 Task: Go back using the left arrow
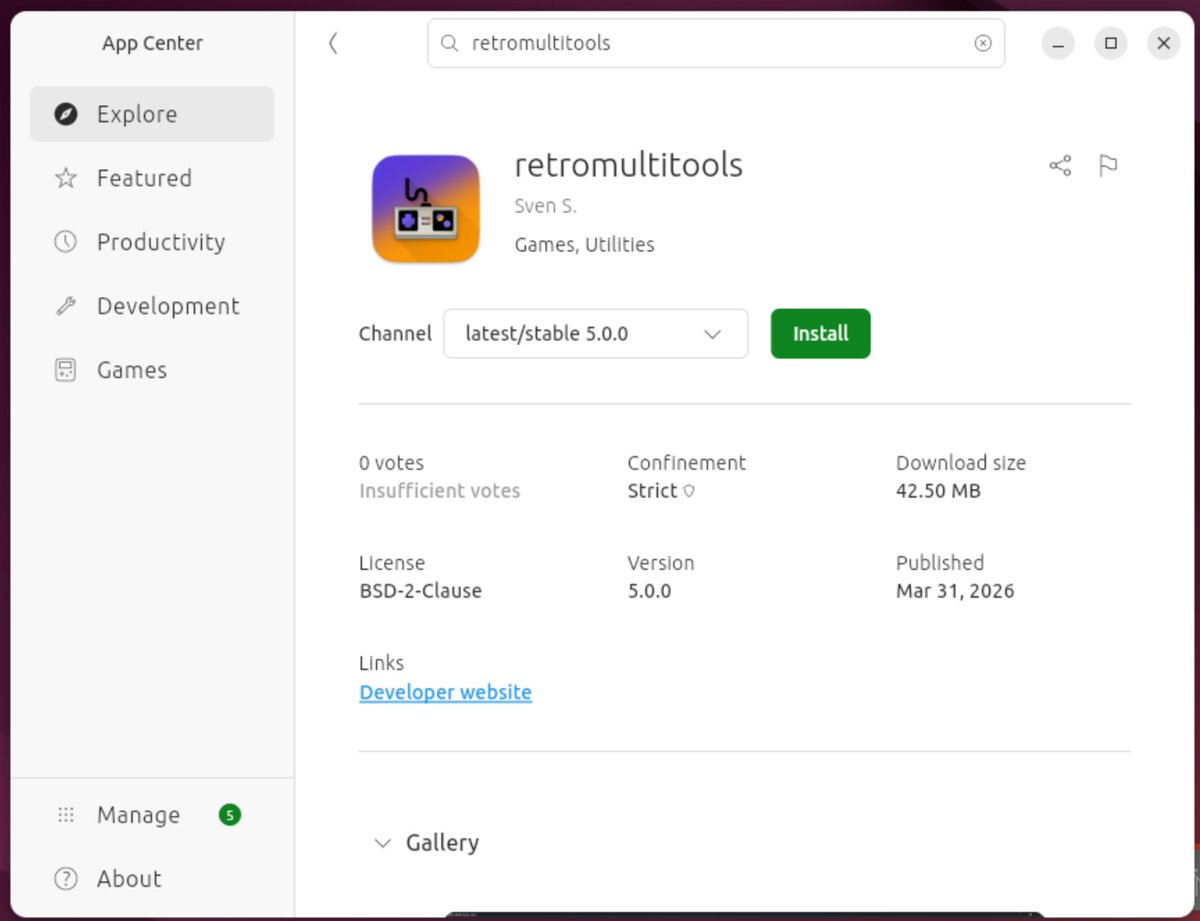(333, 43)
